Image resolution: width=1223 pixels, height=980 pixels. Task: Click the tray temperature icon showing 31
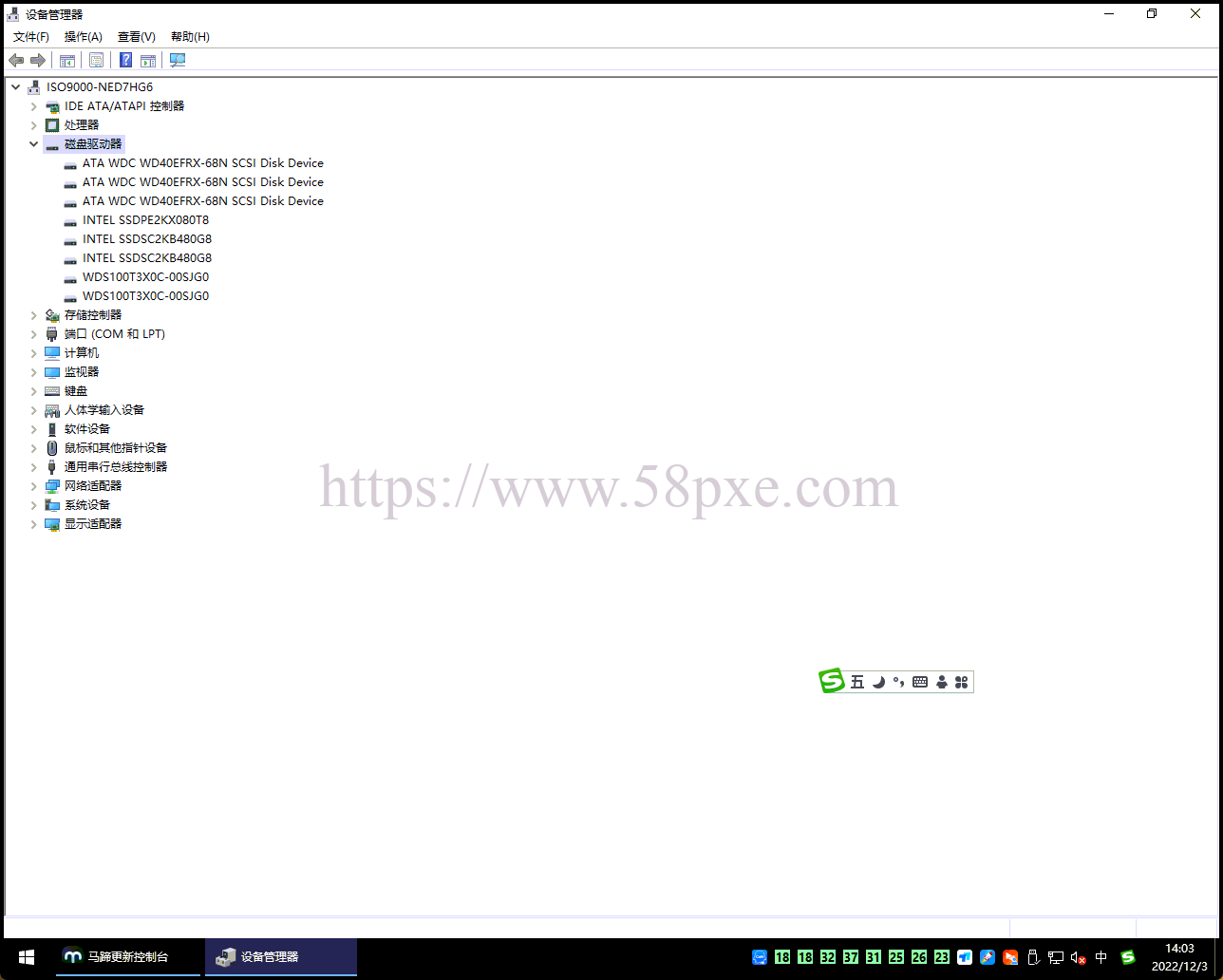pyautogui.click(x=874, y=957)
